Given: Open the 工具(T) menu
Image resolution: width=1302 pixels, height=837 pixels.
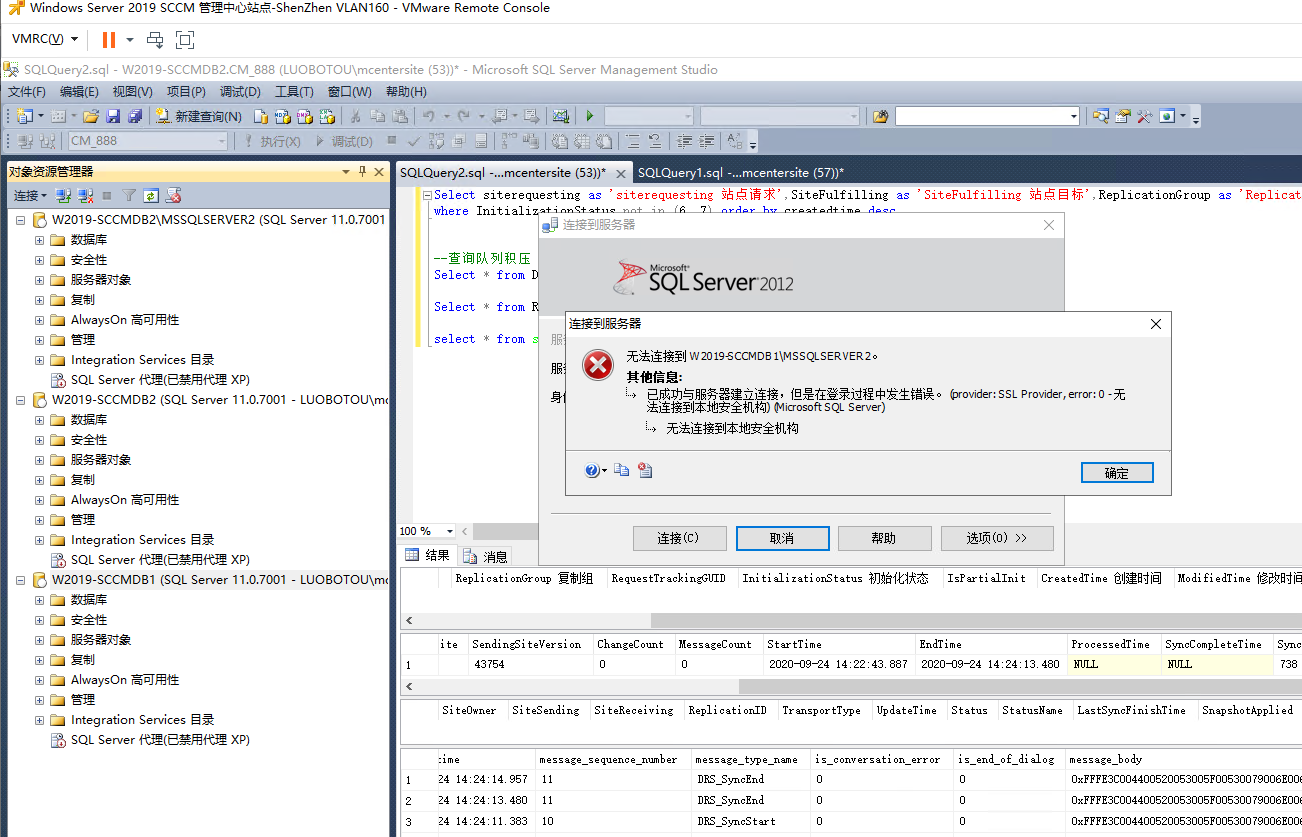Looking at the screenshot, I should click(x=294, y=91).
